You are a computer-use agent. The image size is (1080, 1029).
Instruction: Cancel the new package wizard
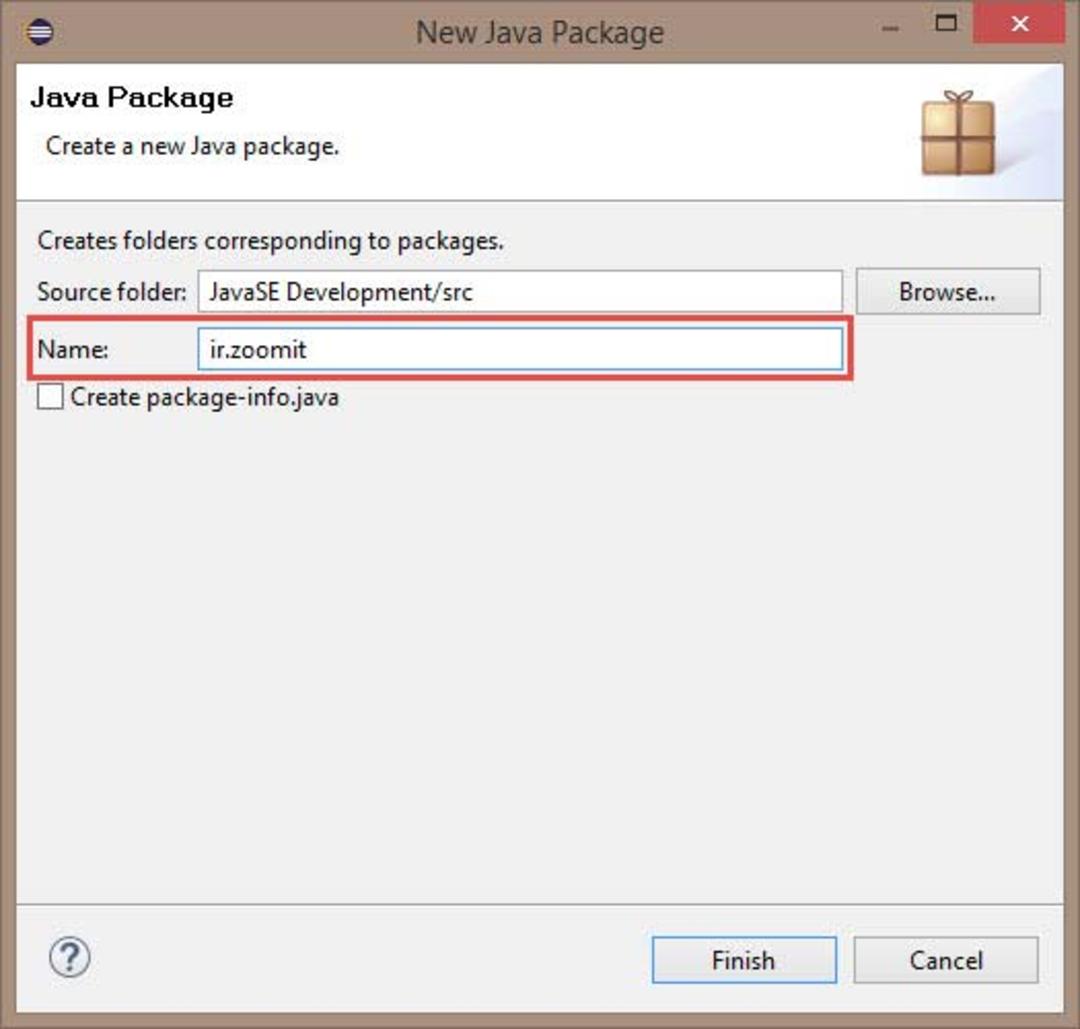coord(946,959)
